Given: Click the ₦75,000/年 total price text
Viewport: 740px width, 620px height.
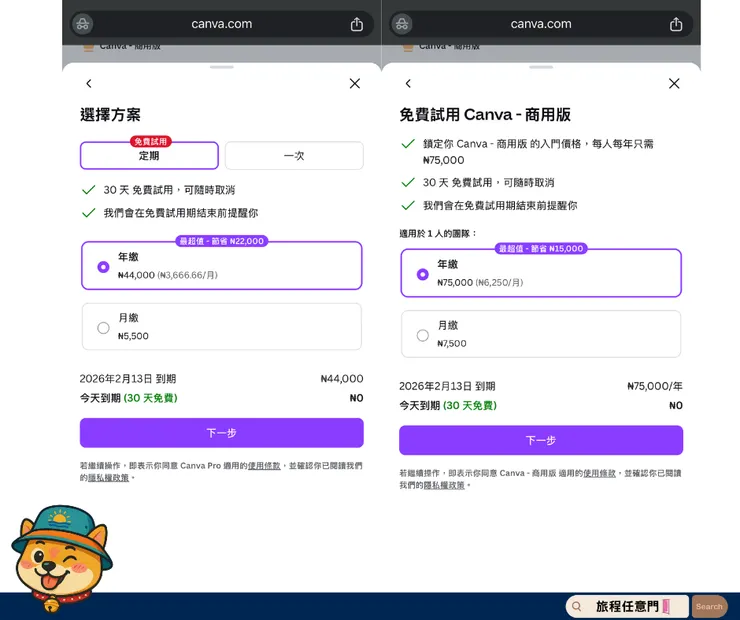Looking at the screenshot, I should (655, 386).
